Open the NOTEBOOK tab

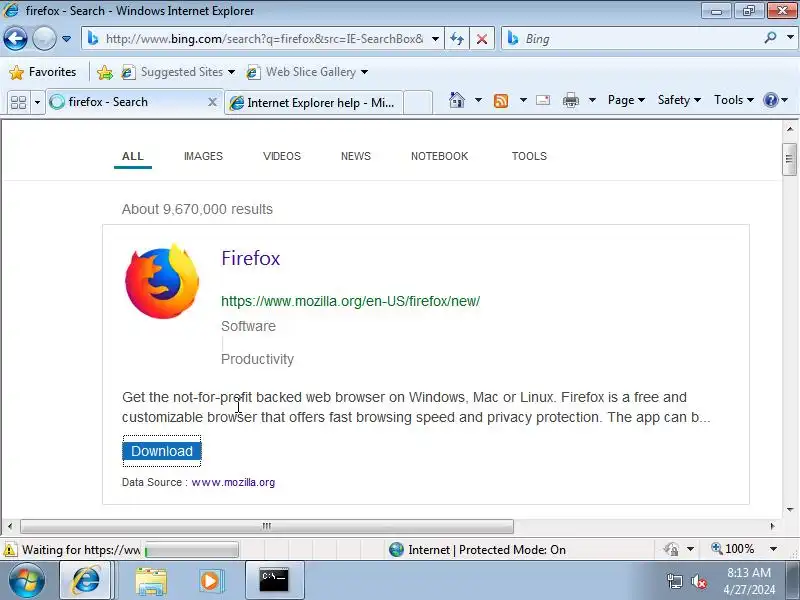[x=439, y=156]
